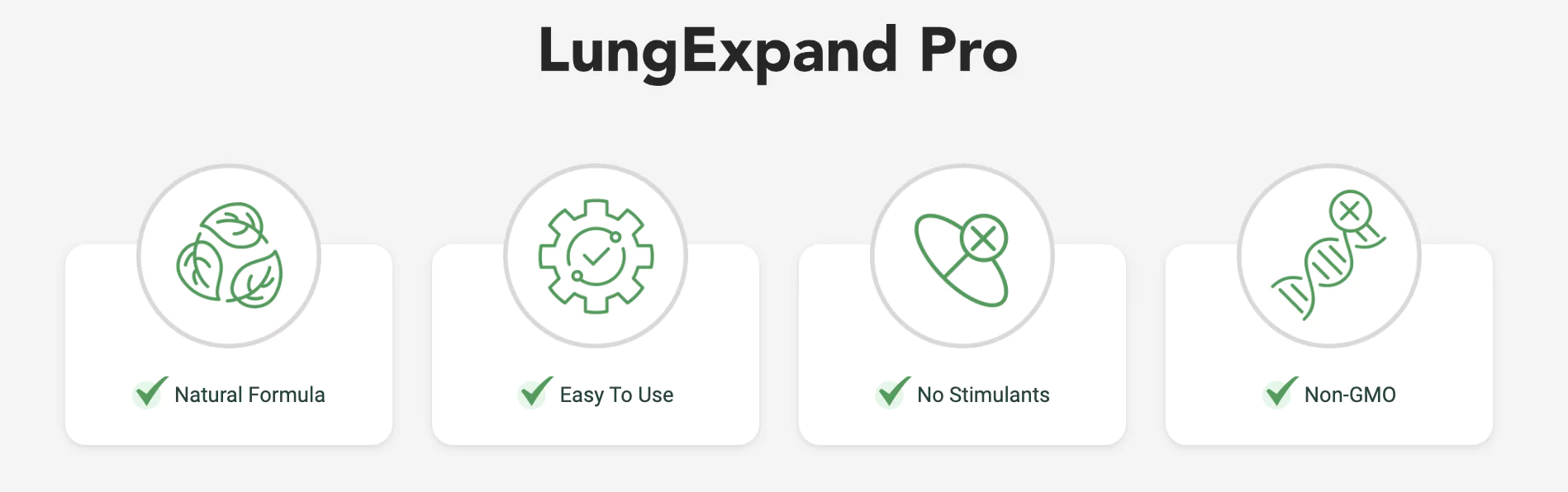The width and height of the screenshot is (1568, 492).
Task: Click the LungExpand Pro heading
Action: [x=777, y=51]
